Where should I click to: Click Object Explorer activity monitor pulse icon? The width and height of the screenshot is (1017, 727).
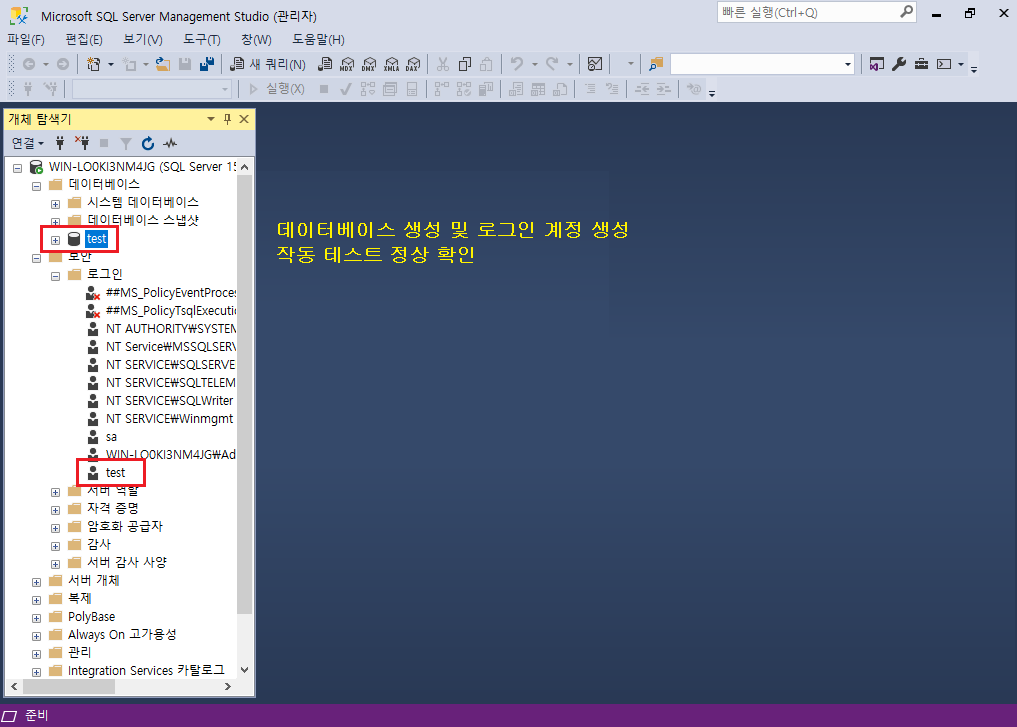(170, 143)
